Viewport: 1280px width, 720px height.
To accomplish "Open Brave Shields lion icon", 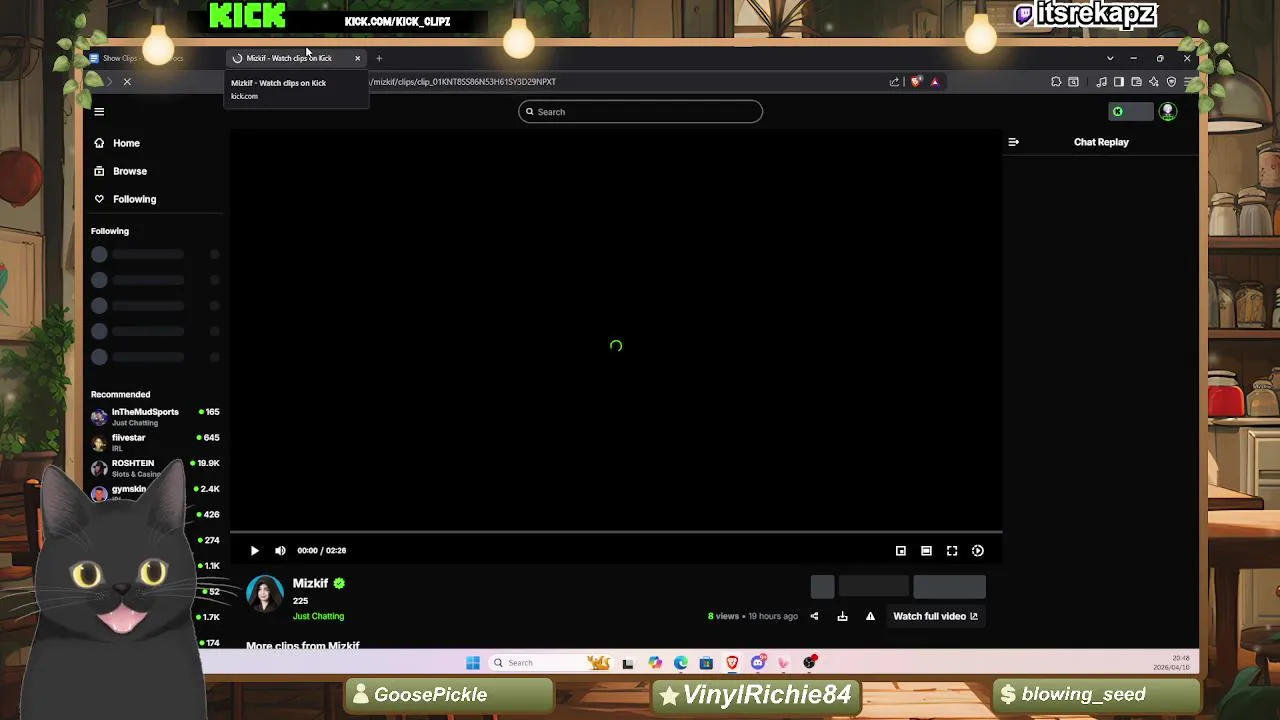I will 915,82.
